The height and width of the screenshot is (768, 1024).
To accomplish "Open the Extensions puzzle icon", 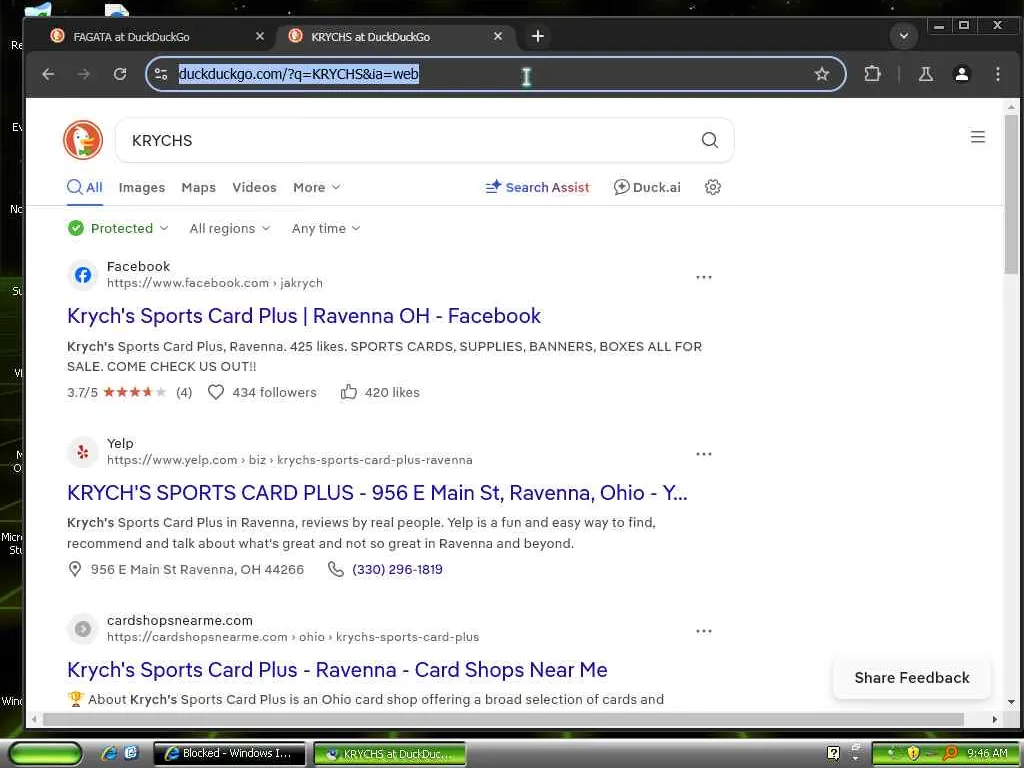I will 872,74.
